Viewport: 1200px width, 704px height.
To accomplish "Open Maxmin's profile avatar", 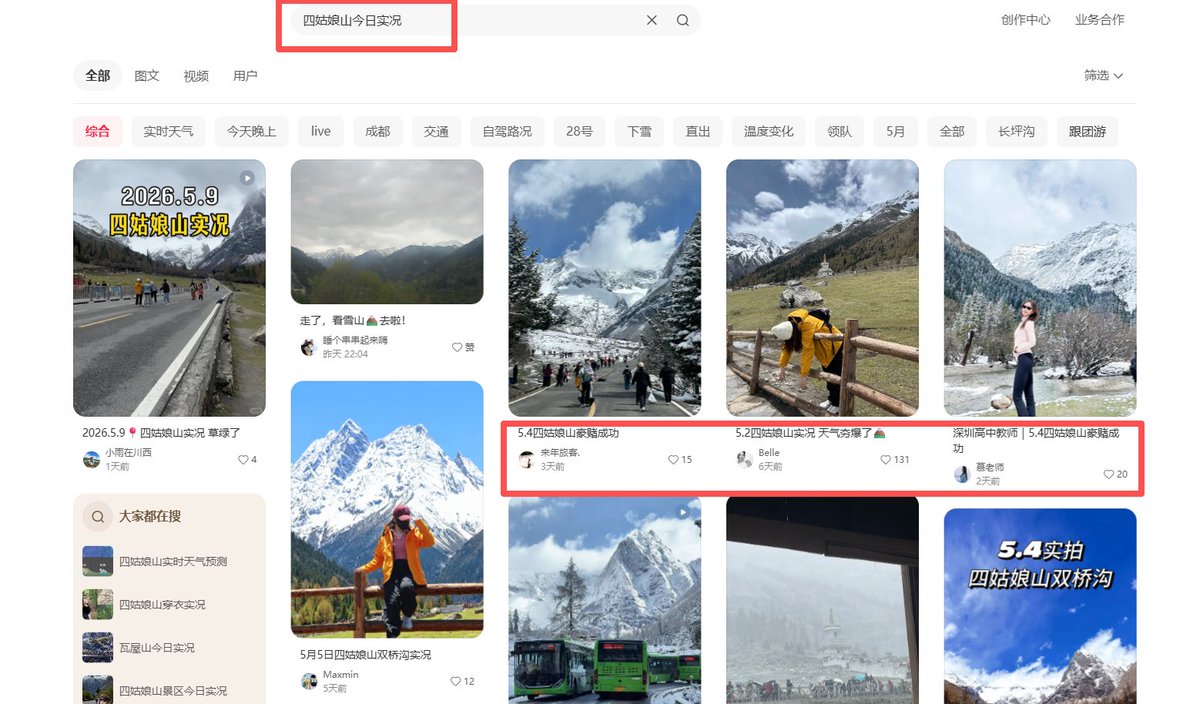I will [309, 681].
